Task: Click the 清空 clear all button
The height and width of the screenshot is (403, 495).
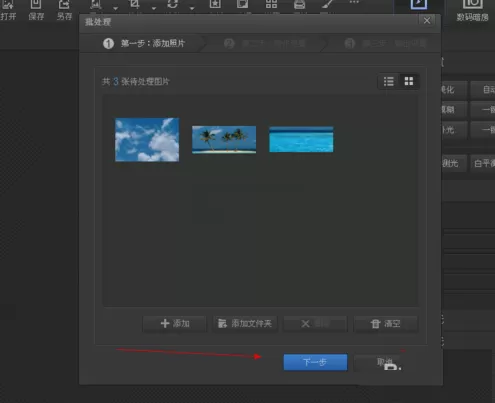Action: [385, 324]
